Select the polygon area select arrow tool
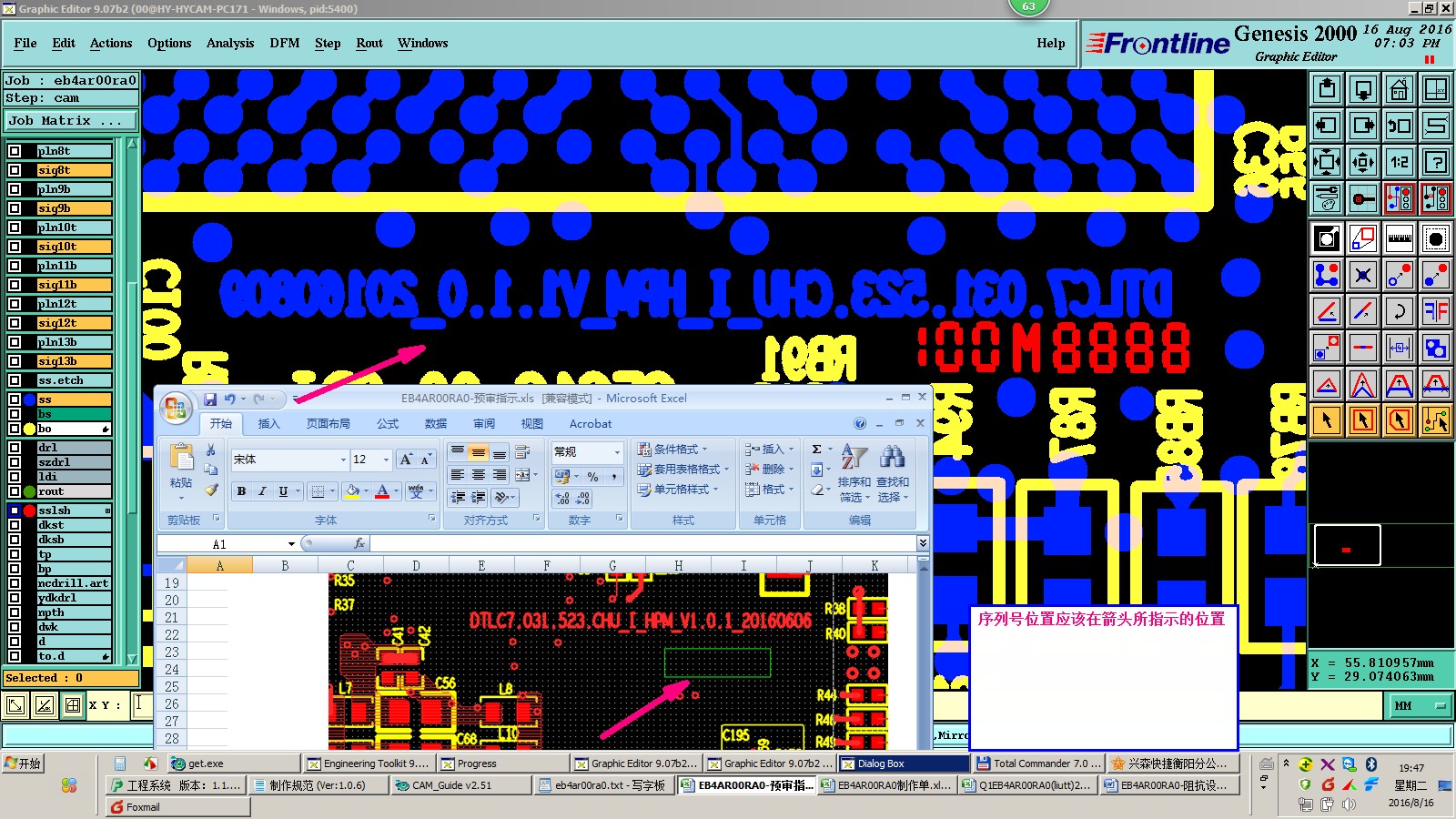 (x=1400, y=420)
